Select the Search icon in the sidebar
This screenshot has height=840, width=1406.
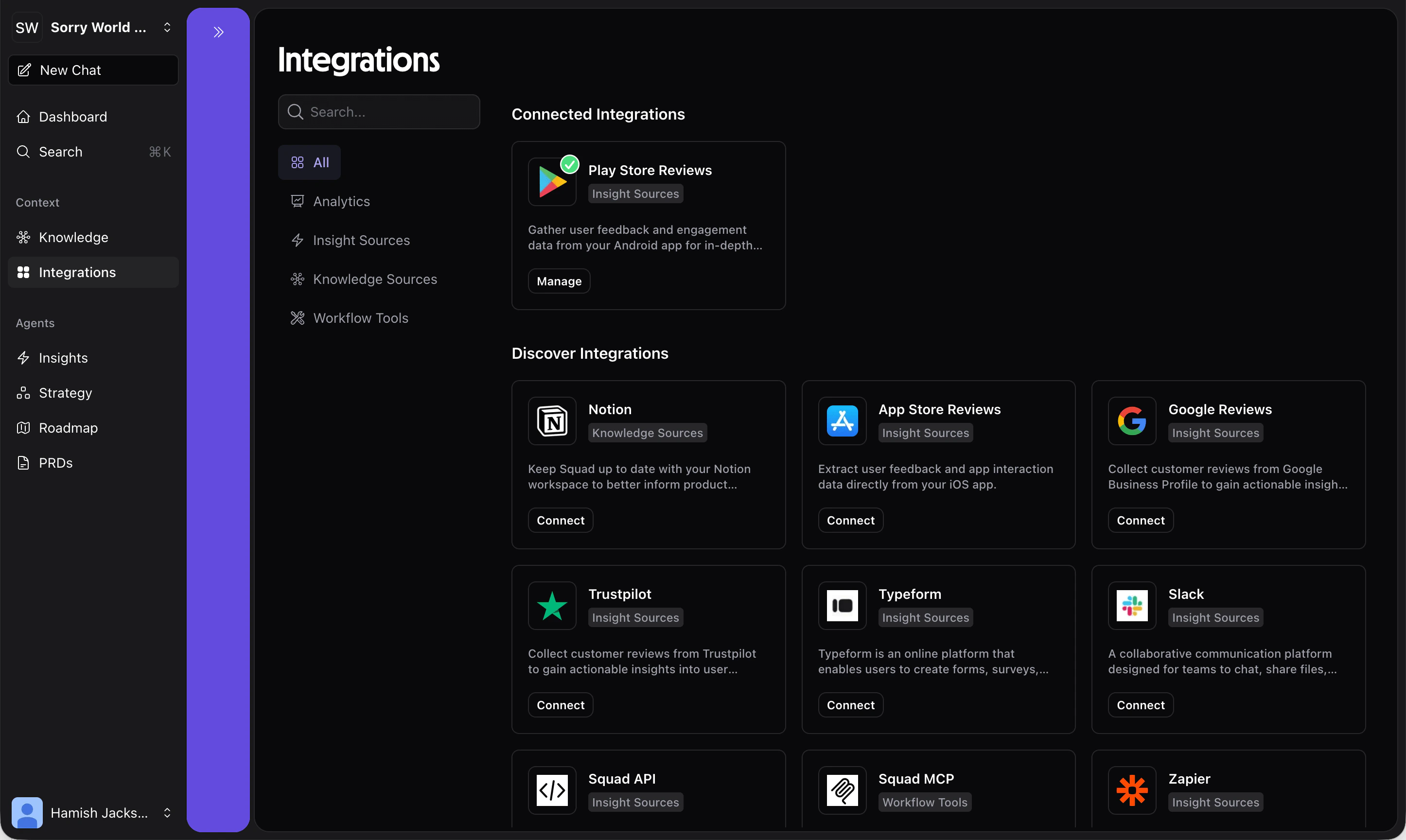pyautogui.click(x=23, y=152)
